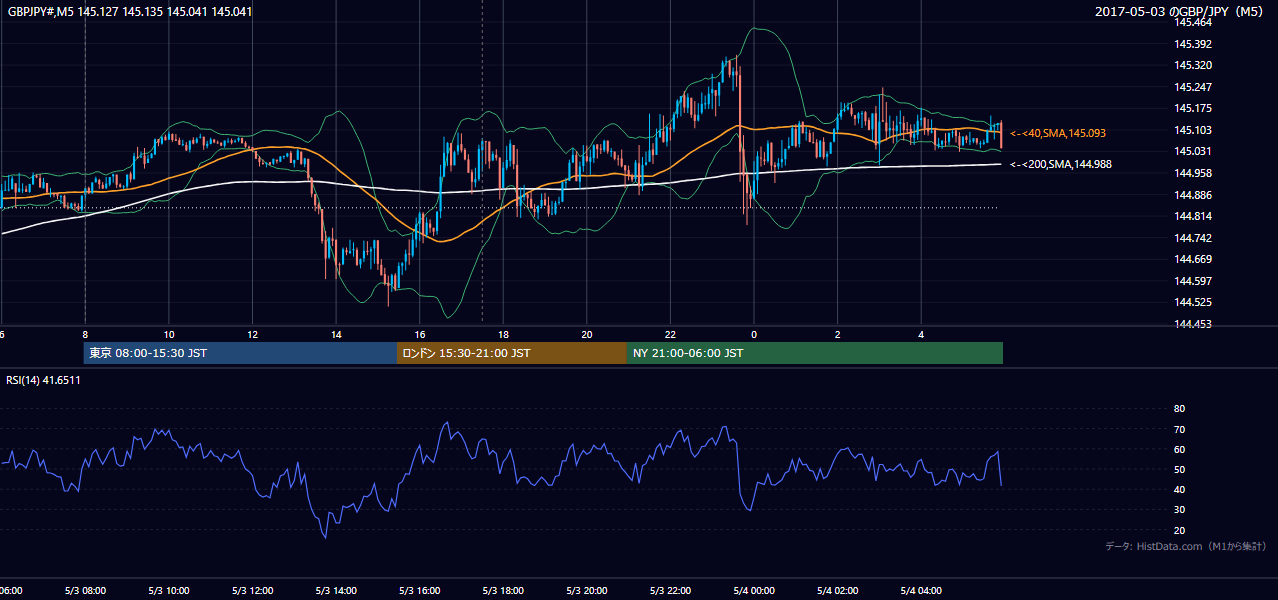The image size is (1278, 600).
Task: Click the 5/4 00:00 time label
Action: click(x=754, y=591)
